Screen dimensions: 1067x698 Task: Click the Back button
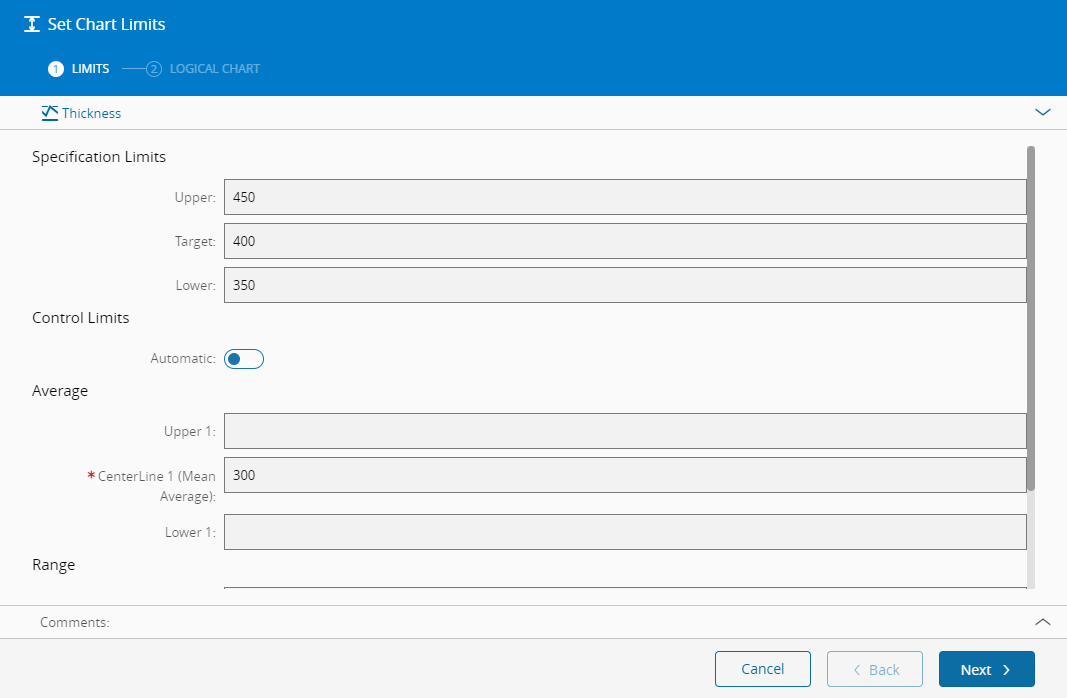tap(875, 670)
